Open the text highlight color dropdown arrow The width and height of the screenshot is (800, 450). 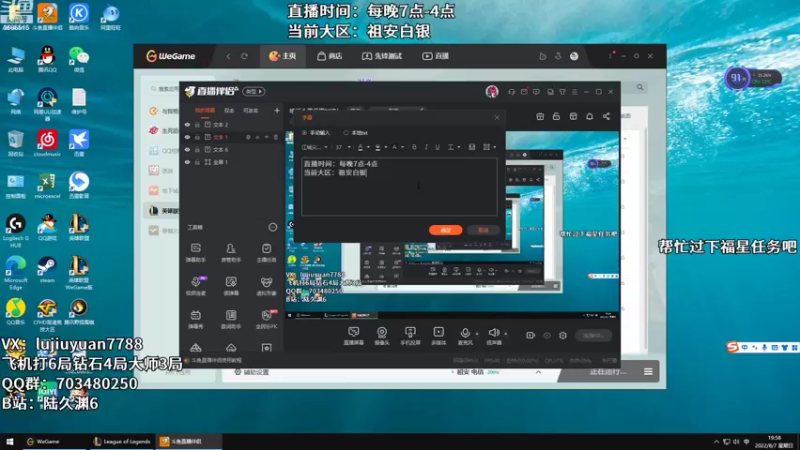[x=385, y=147]
